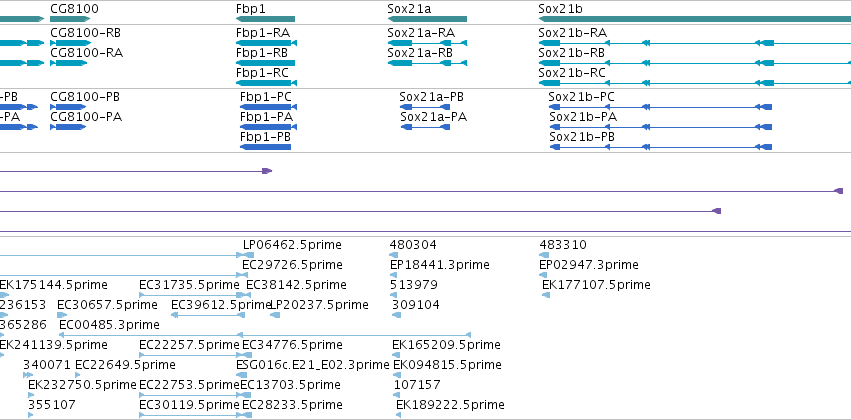Select the Fbp1 gene bar
The image size is (851, 420).
[265, 19]
